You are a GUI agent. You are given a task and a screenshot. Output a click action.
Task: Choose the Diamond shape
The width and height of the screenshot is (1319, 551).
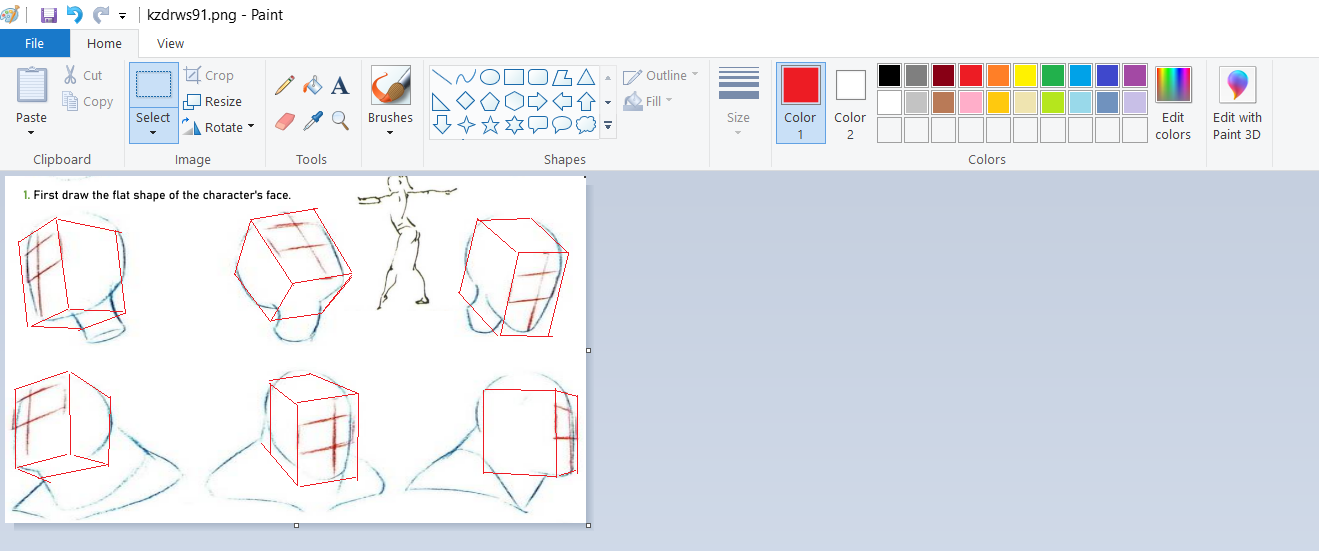coord(465,101)
